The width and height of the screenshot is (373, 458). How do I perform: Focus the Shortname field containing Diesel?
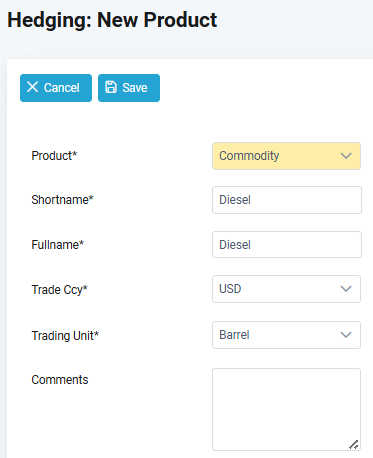287,200
